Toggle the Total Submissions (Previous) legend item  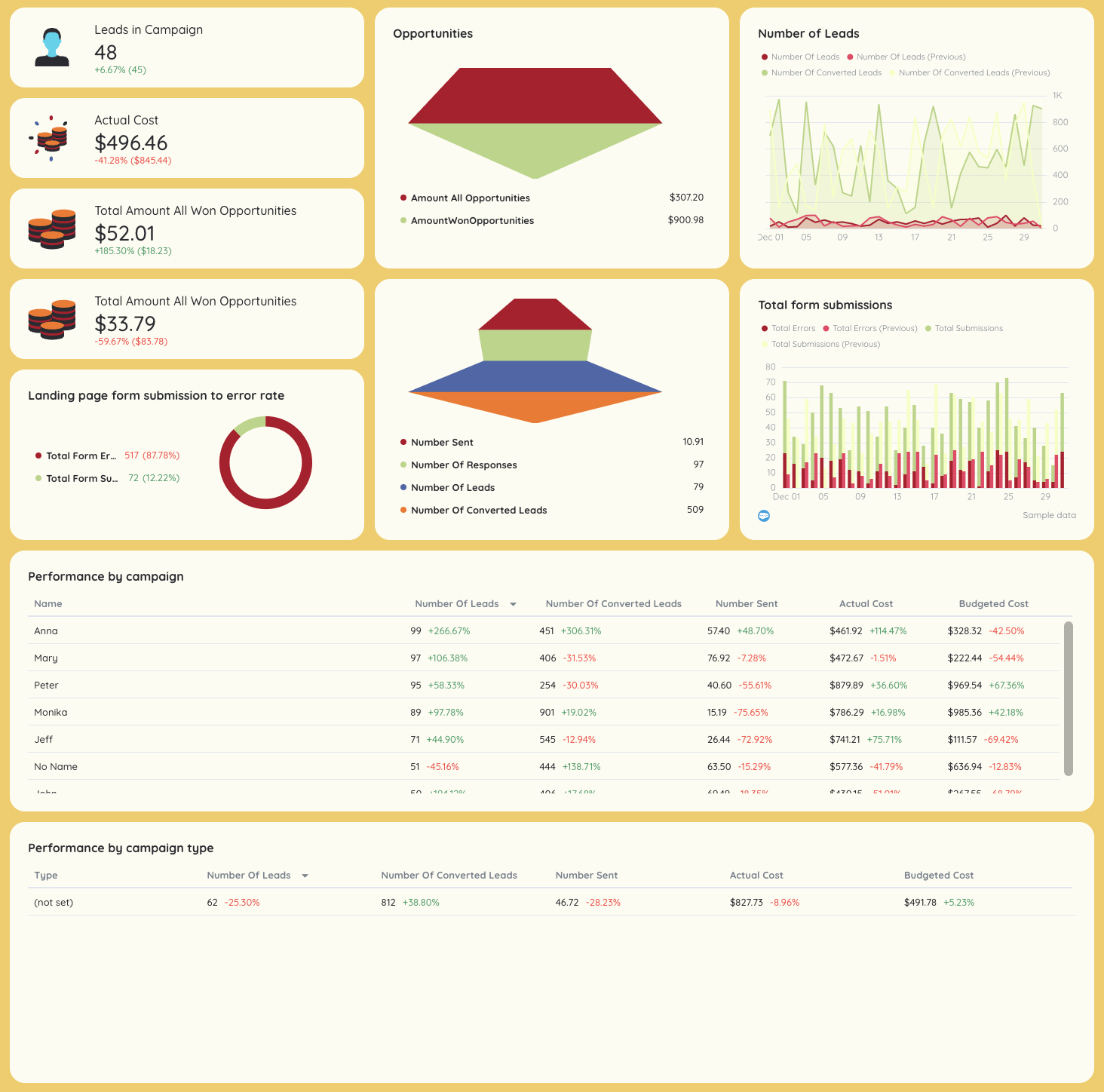tap(821, 344)
